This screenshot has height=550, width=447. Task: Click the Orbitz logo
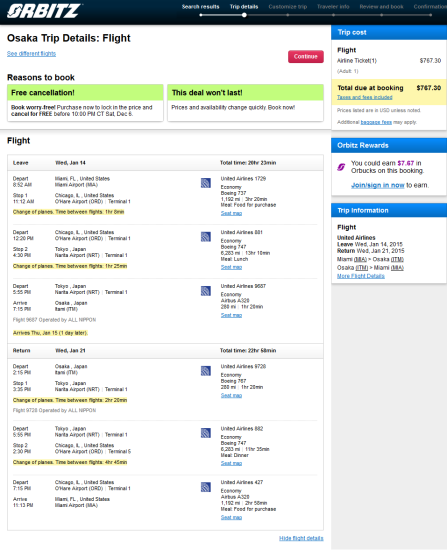(x=44, y=11)
